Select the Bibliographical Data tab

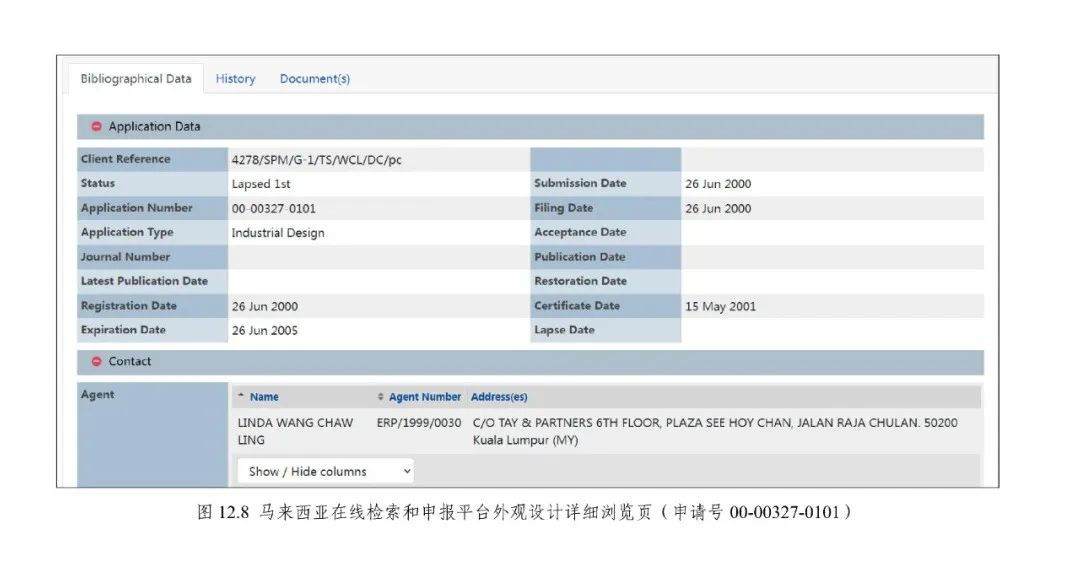click(136, 79)
